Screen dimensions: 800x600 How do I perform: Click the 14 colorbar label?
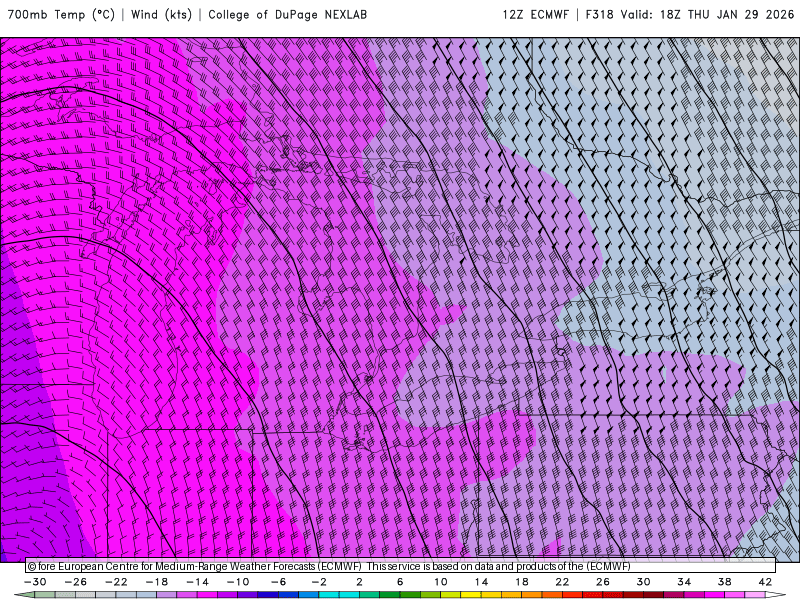point(481,582)
